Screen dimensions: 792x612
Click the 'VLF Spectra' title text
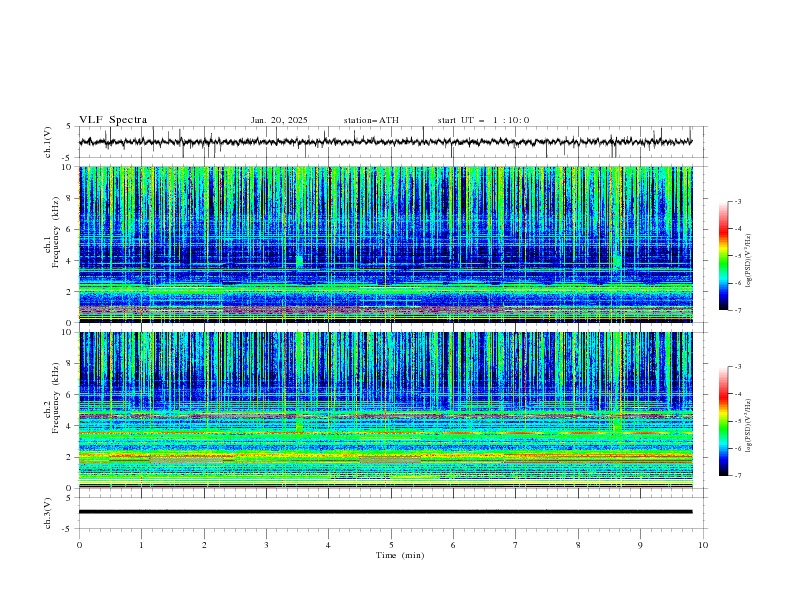[113, 120]
